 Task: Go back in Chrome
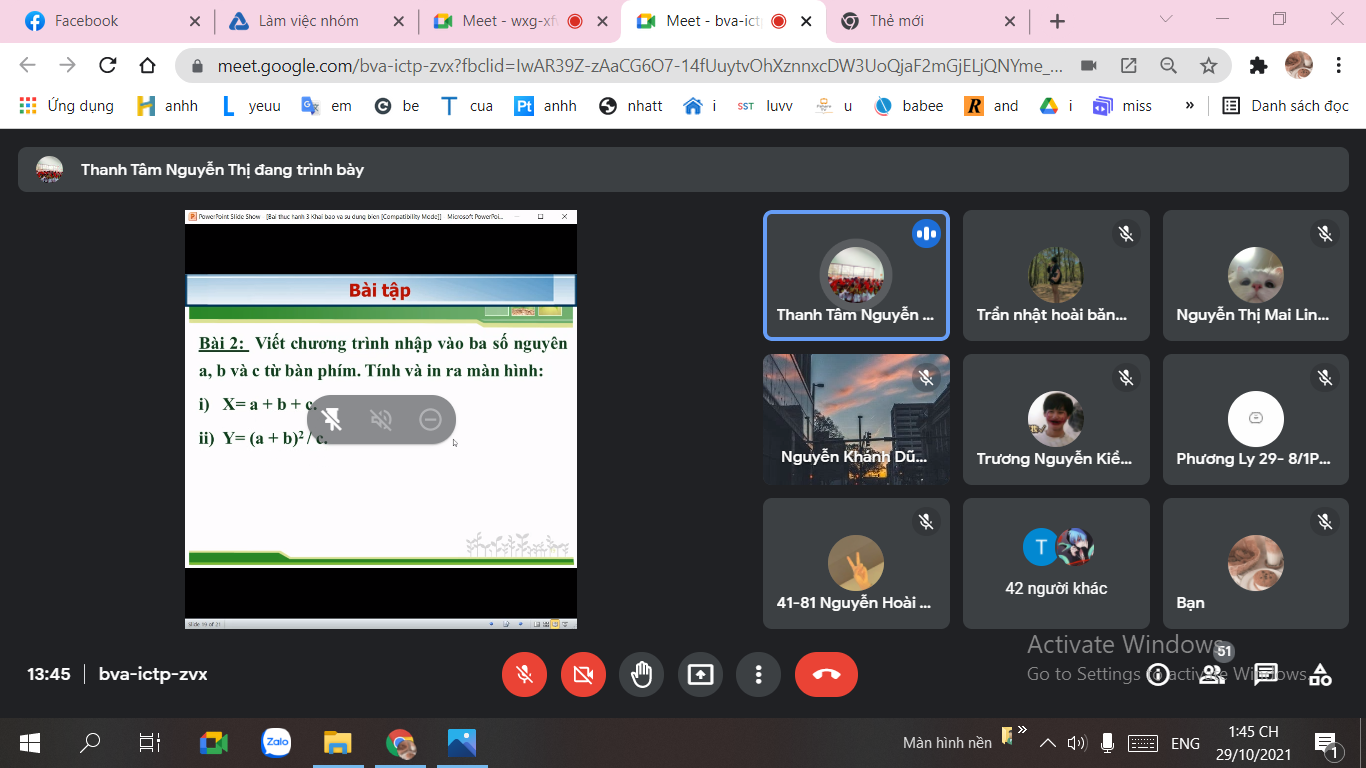(27, 65)
